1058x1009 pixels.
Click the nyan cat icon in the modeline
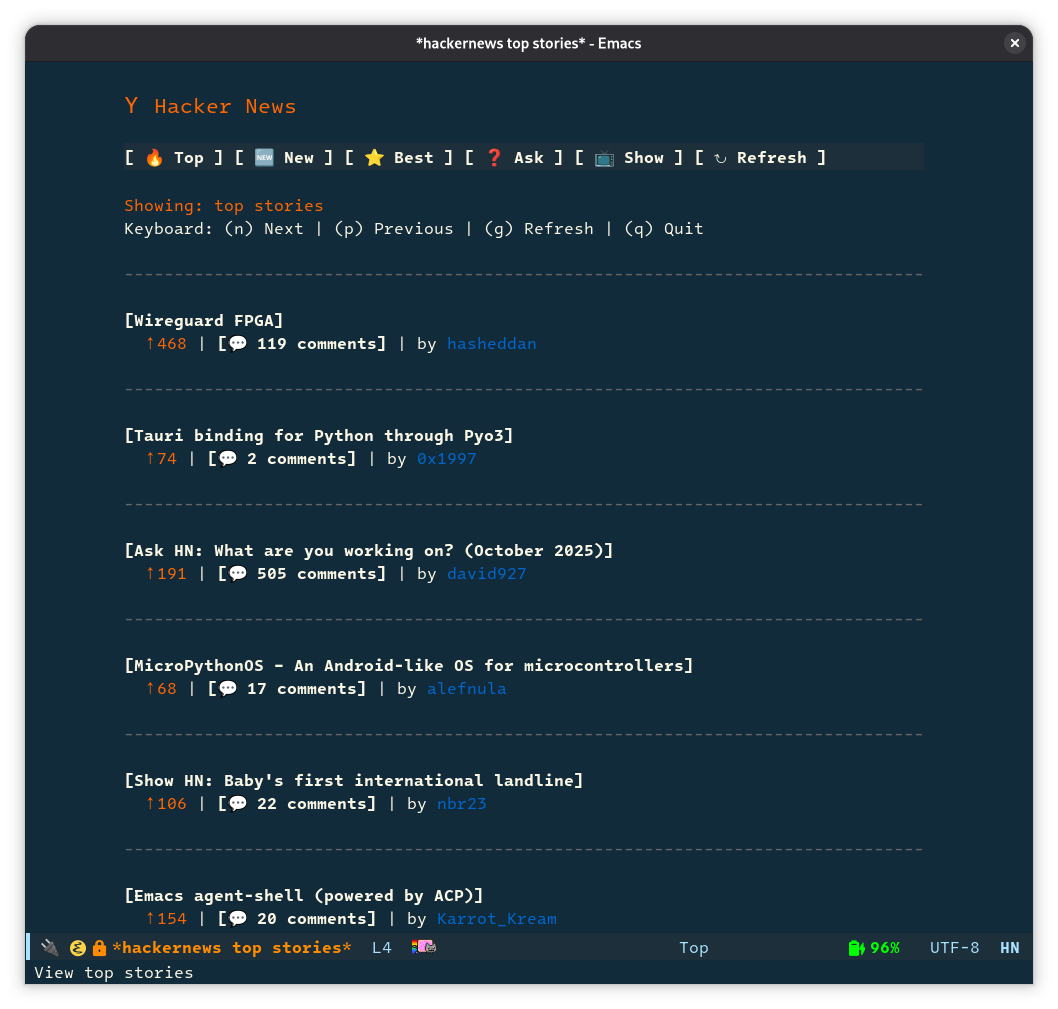[423, 947]
